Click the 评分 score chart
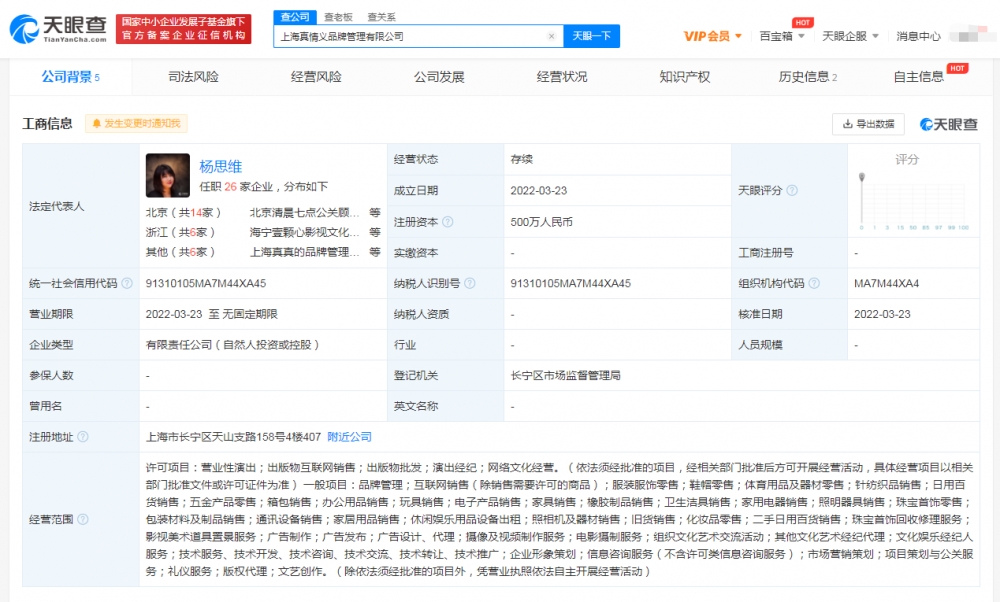The image size is (1000, 602). pyautogui.click(x=914, y=200)
